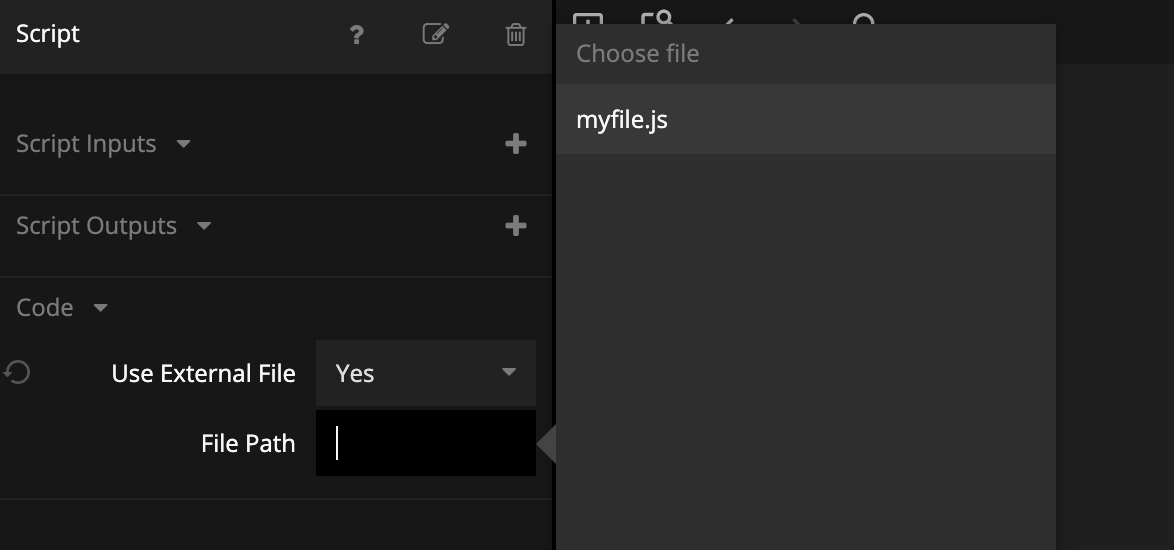Add a new Script Output with plus
Screen dimensions: 1174x550
pos(516,226)
